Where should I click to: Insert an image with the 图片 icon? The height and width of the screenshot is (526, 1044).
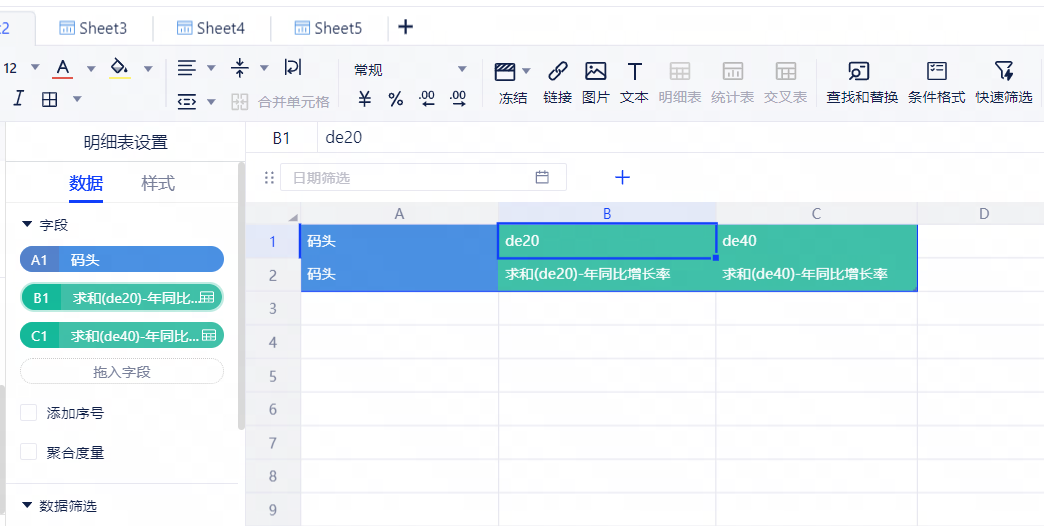(595, 72)
